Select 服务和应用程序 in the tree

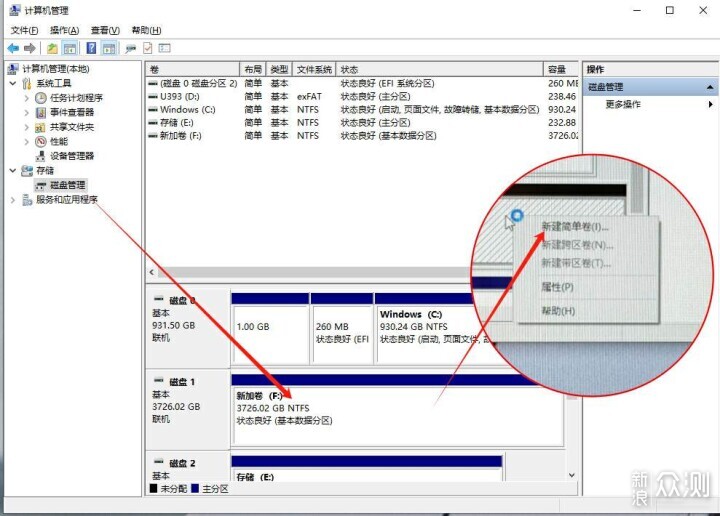point(67,199)
